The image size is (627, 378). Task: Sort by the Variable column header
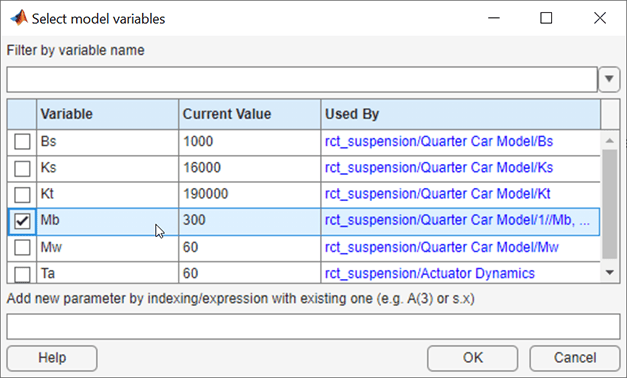[x=107, y=114]
